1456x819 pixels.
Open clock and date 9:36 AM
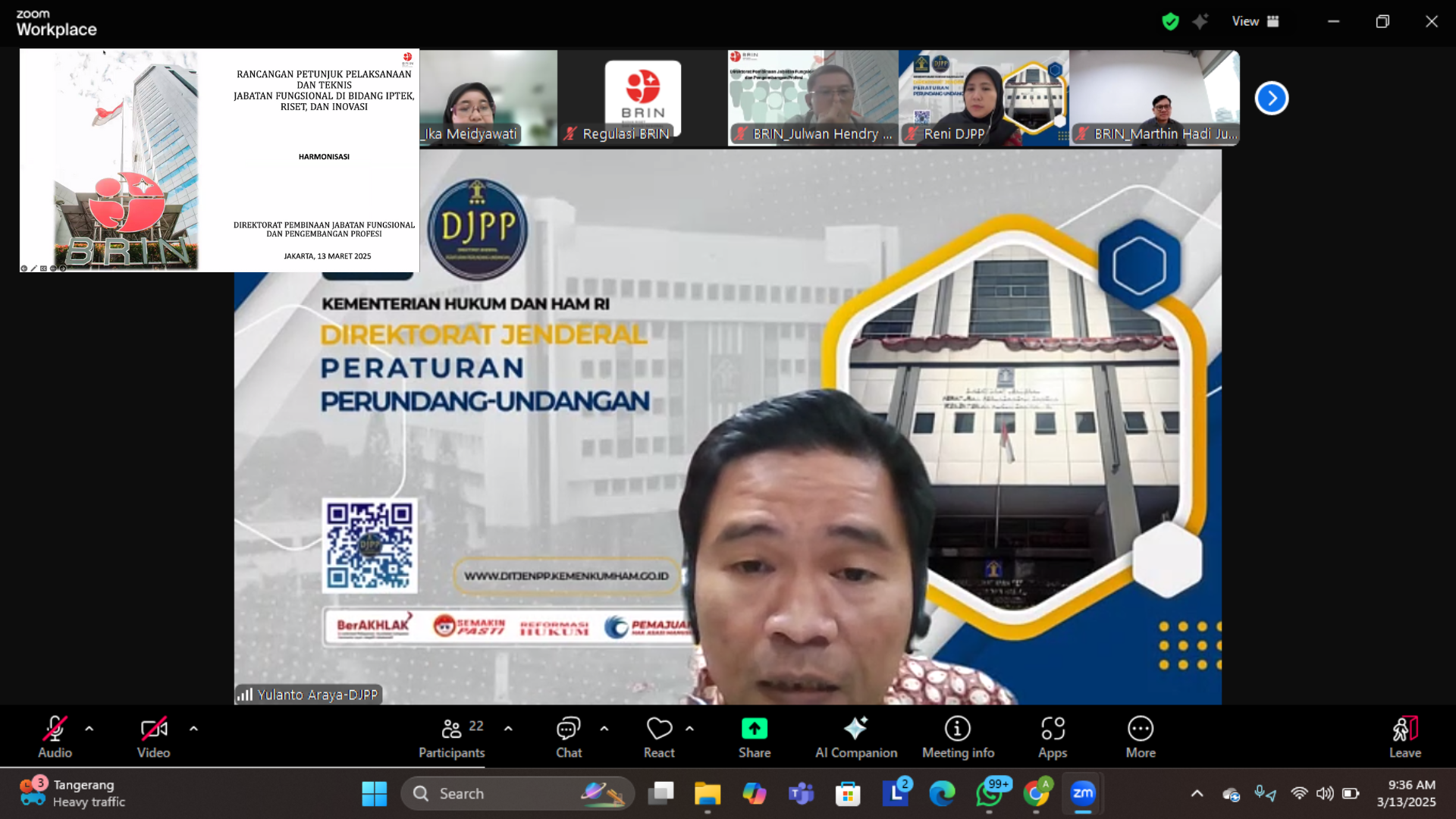[1407, 794]
